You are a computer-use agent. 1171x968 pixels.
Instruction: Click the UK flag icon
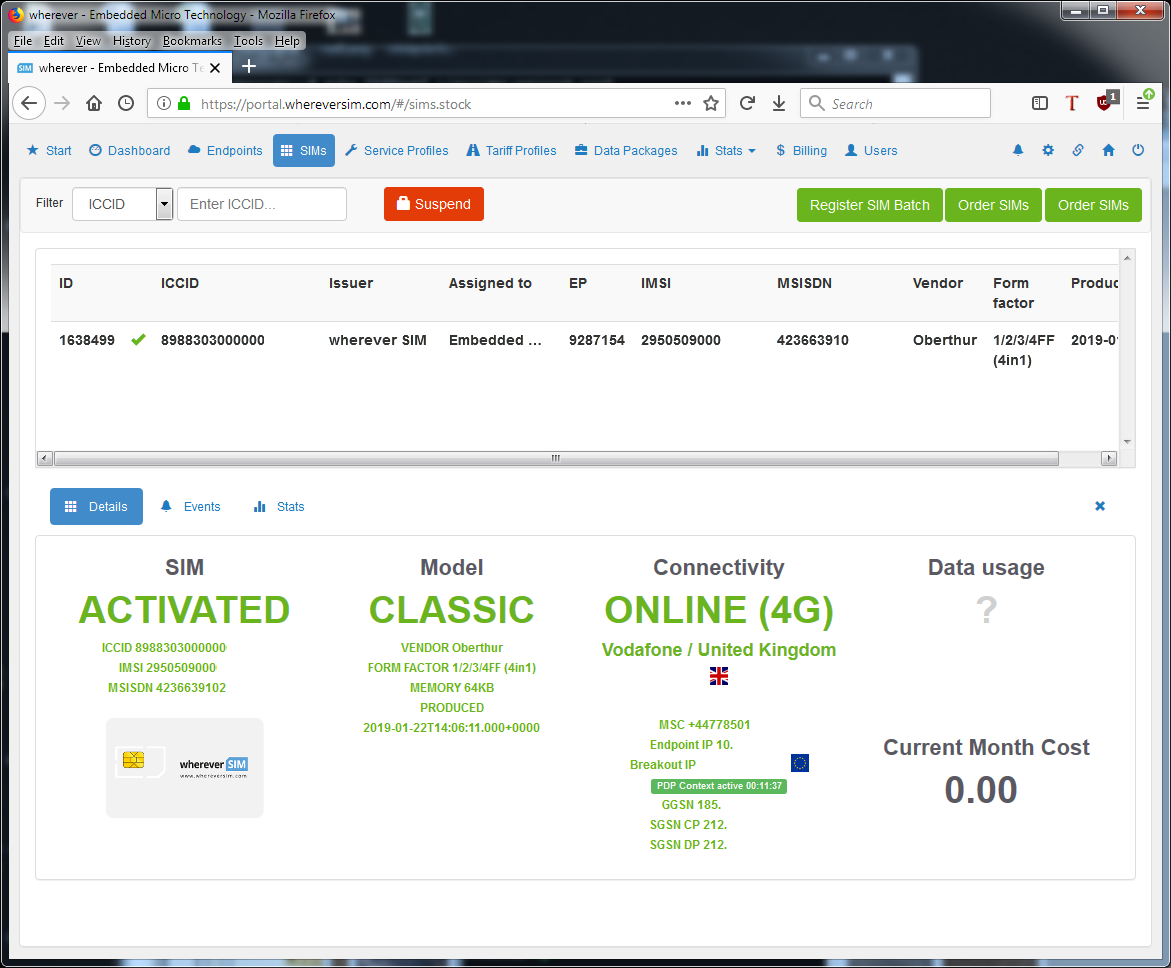(718, 676)
